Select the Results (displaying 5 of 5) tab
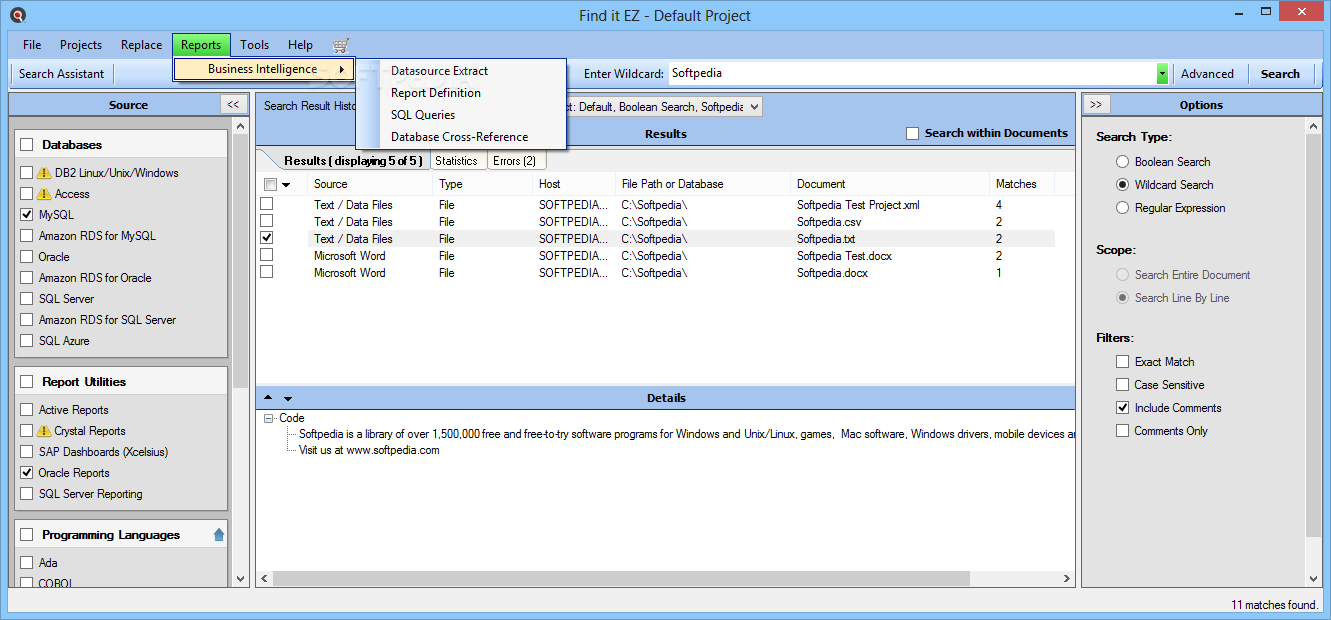The height and width of the screenshot is (620, 1331). (353, 161)
